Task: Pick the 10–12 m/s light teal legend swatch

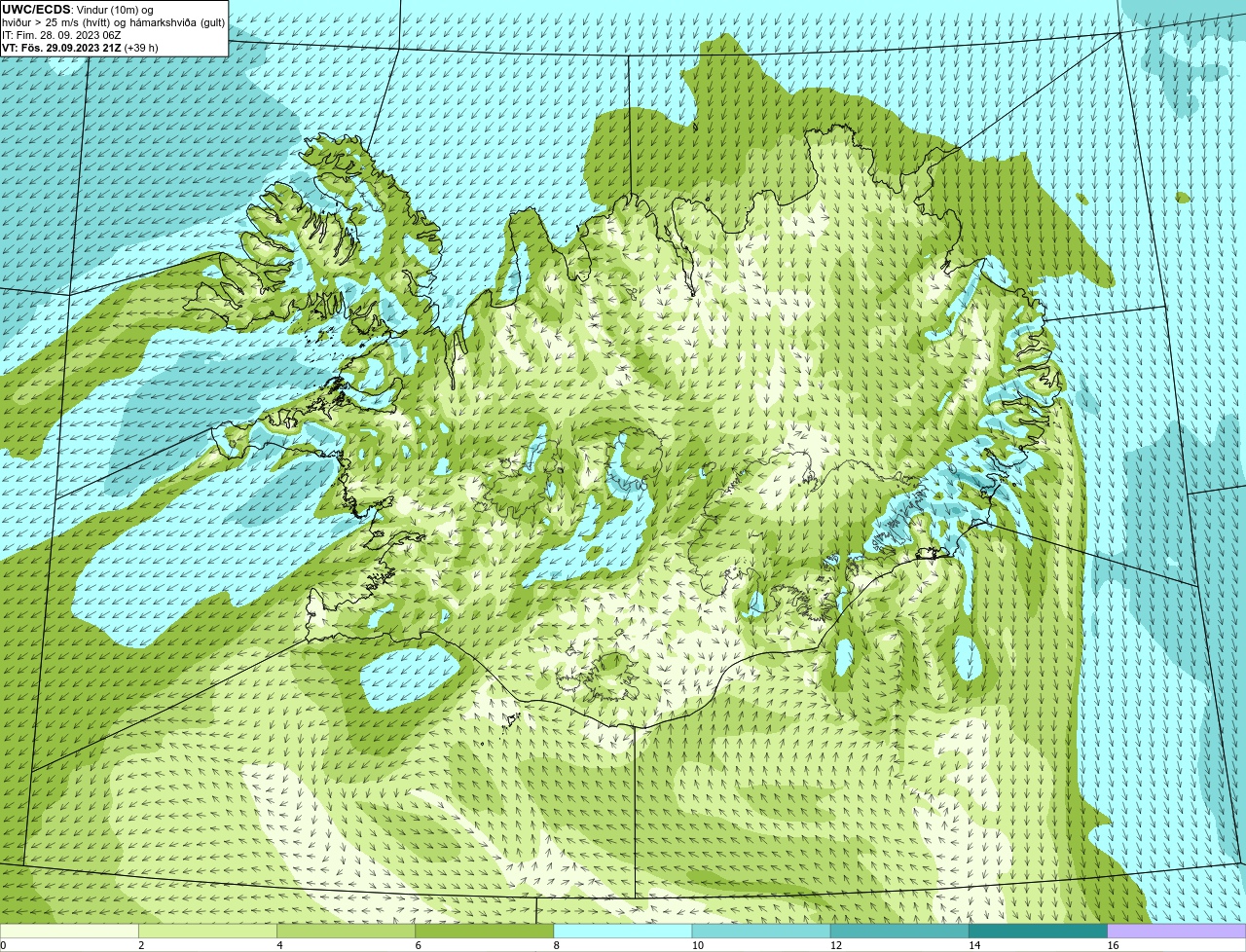Action: coord(761,932)
